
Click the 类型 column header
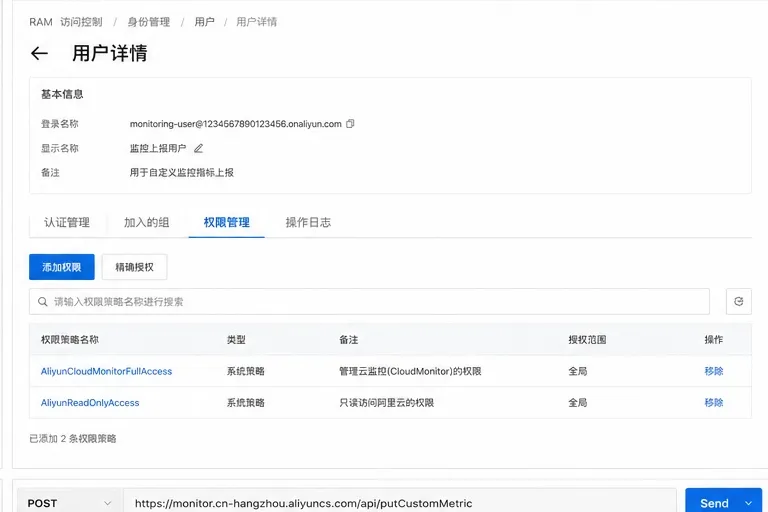[x=236, y=340]
